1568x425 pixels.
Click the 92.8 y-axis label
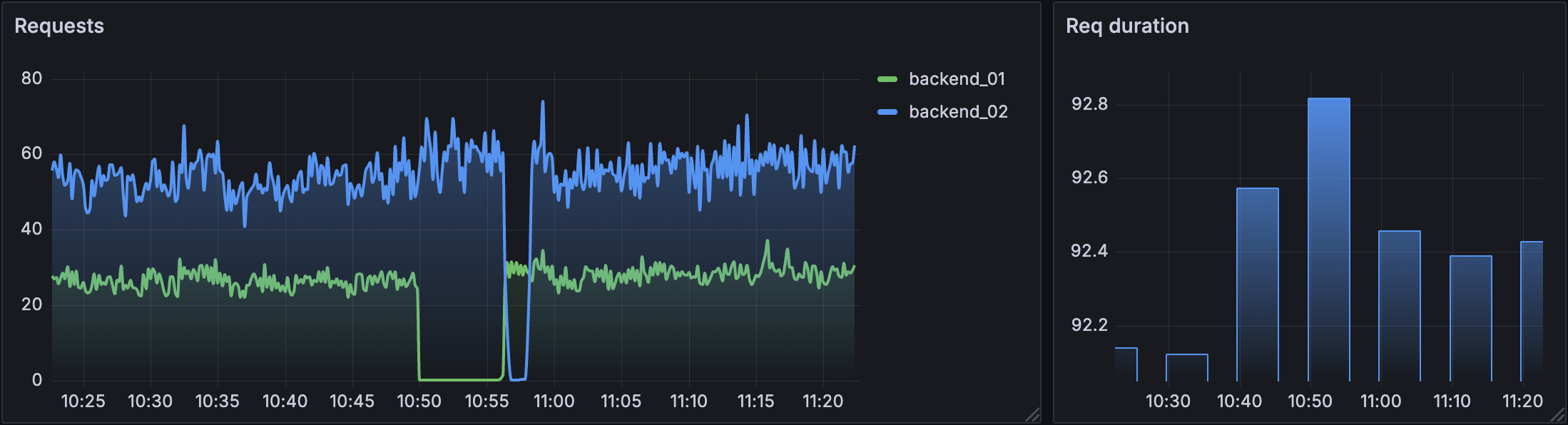(x=1089, y=104)
